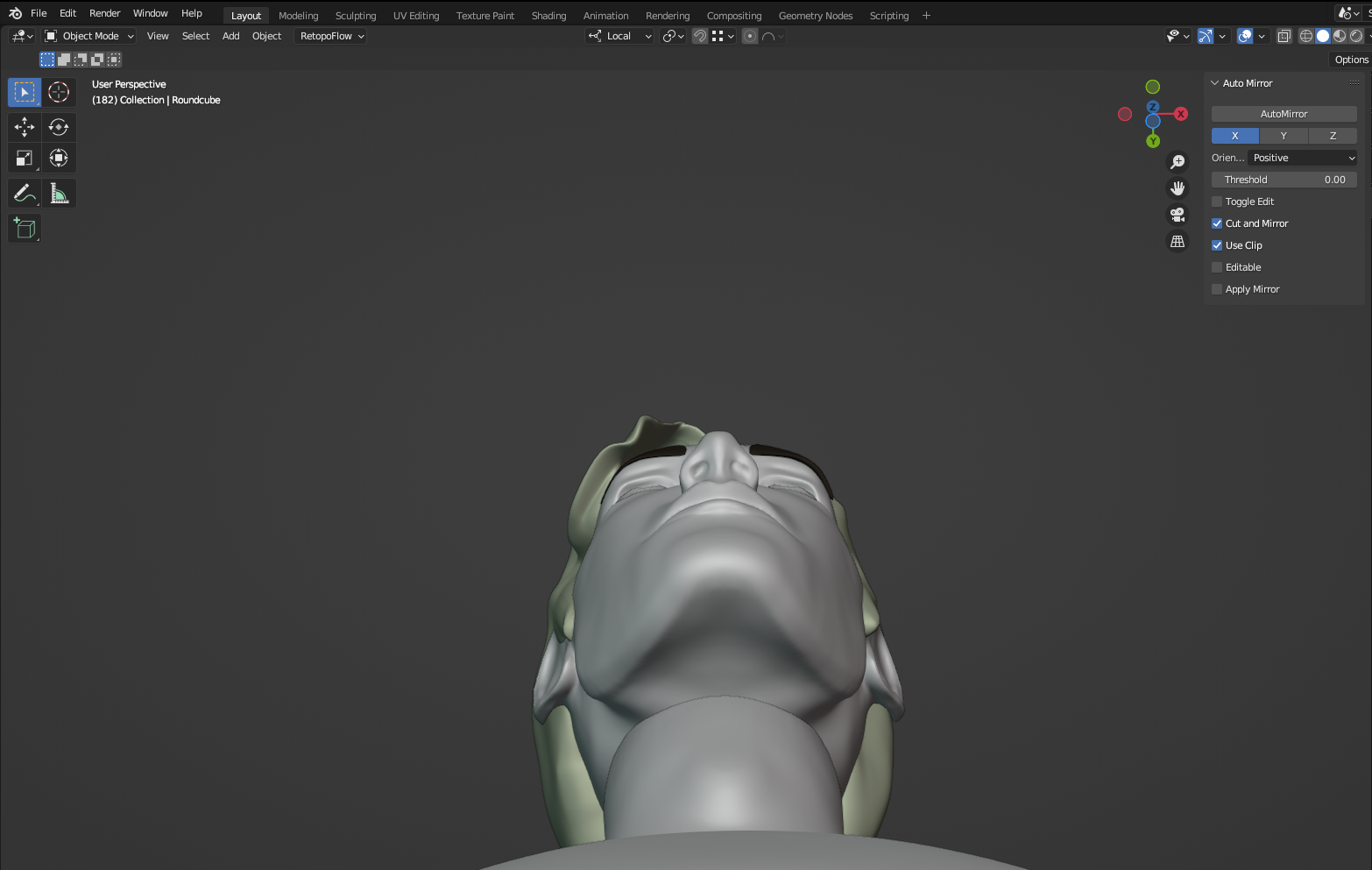Screen dimensions: 1372x870
Task: Select the Select Box tool
Action: 25,92
